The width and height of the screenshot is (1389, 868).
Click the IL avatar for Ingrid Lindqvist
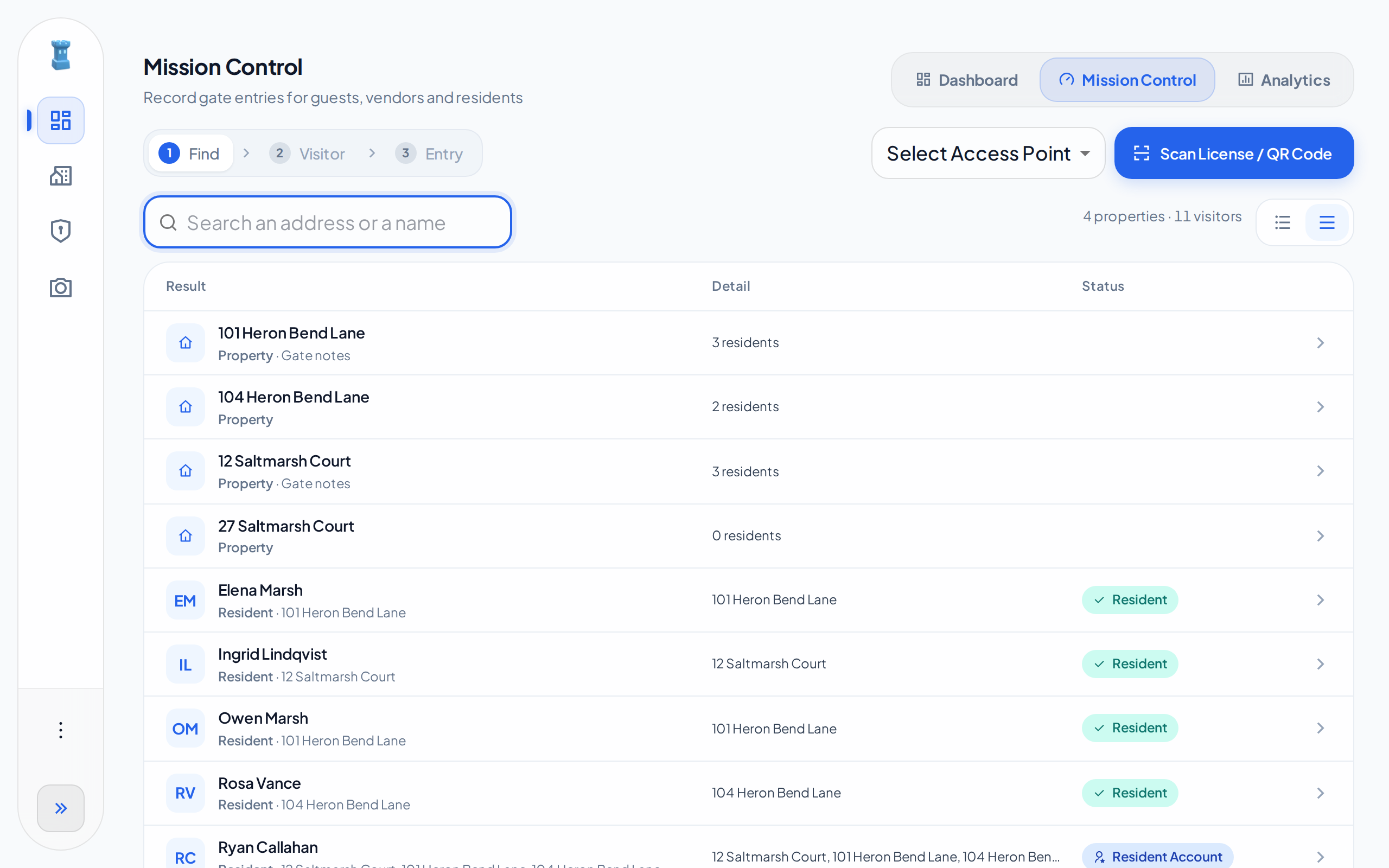[186, 664]
